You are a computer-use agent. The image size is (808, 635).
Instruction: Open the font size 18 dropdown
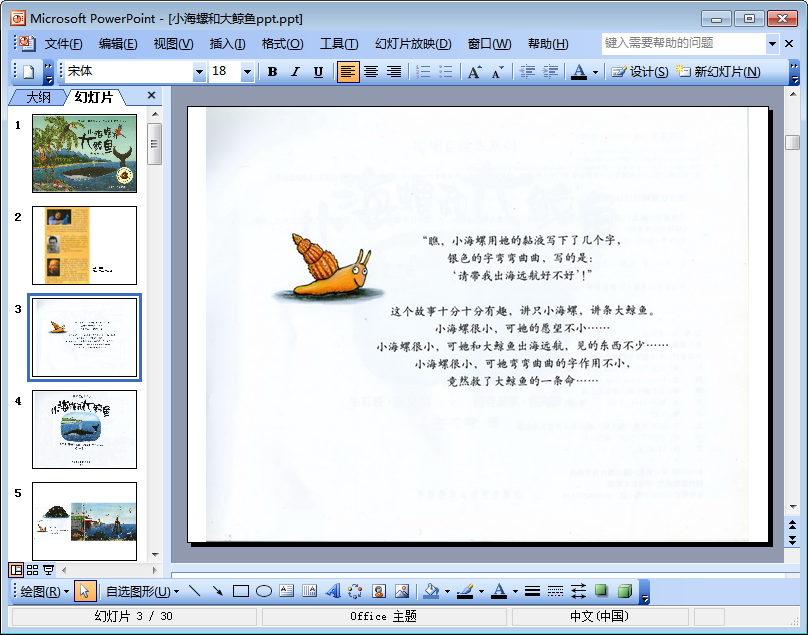point(247,72)
